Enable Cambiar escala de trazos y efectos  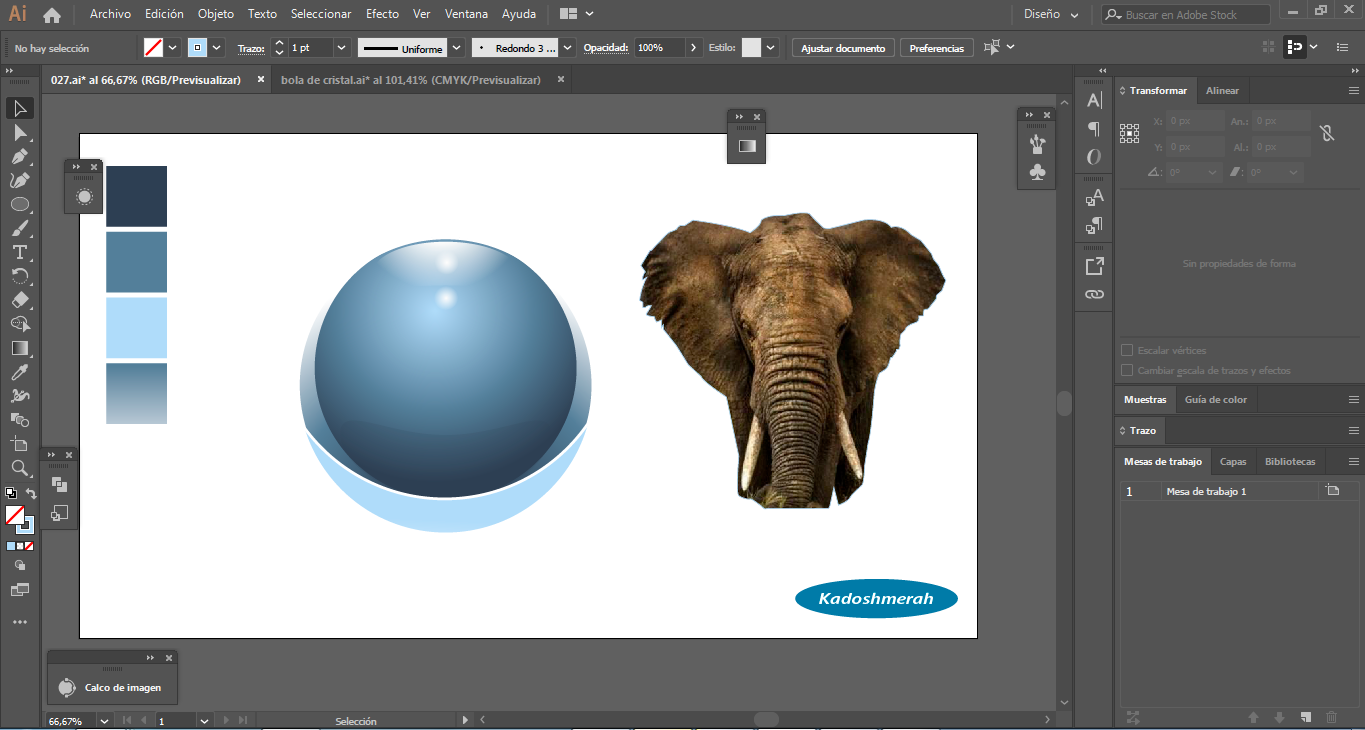pos(1127,371)
